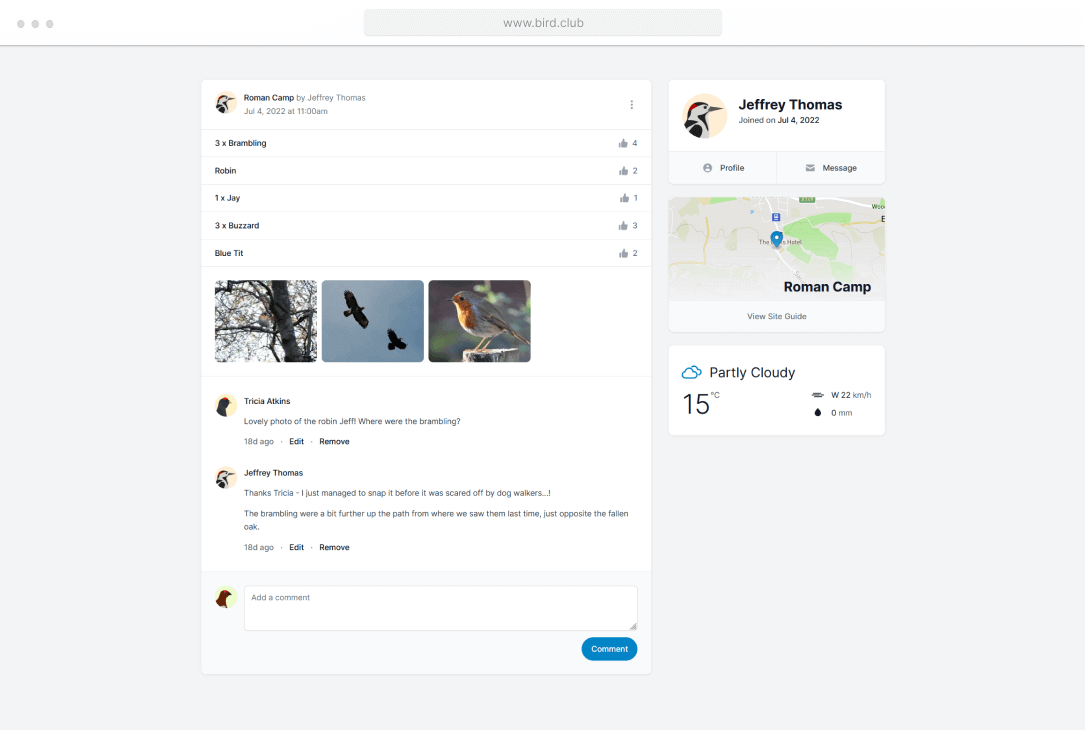Edit Tricia Atkins' comment
Image resolution: width=1085 pixels, height=730 pixels.
pyautogui.click(x=296, y=441)
